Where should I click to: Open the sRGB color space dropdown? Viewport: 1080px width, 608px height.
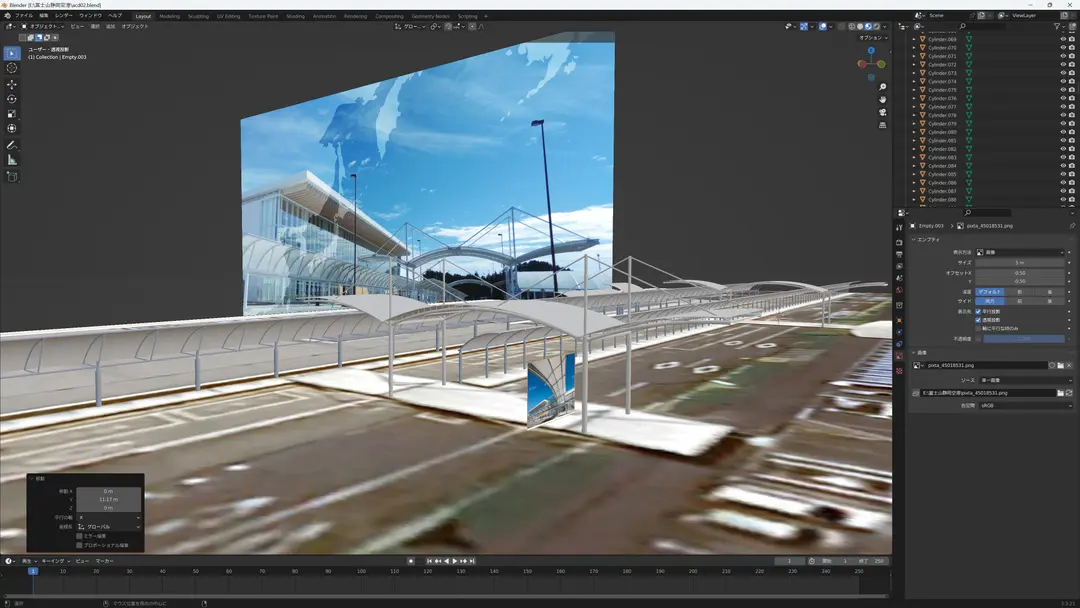(x=1026, y=406)
